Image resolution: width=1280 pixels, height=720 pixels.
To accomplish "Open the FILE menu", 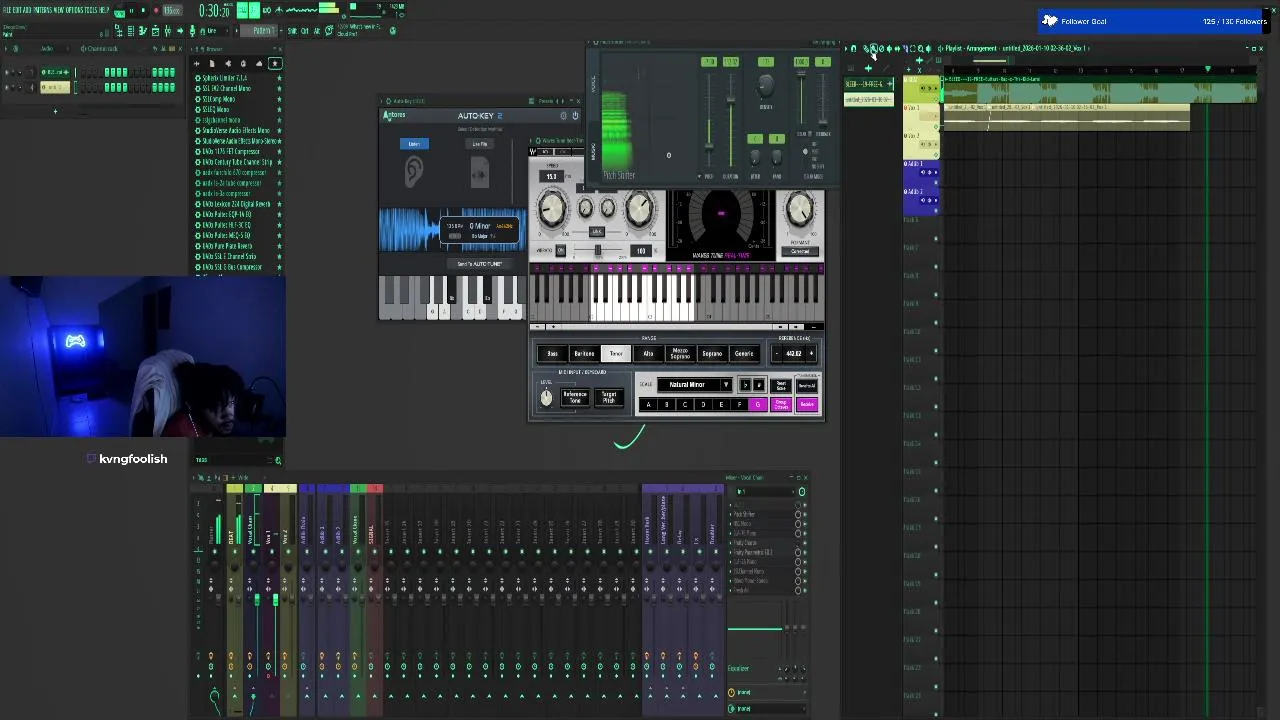I will [6, 10].
